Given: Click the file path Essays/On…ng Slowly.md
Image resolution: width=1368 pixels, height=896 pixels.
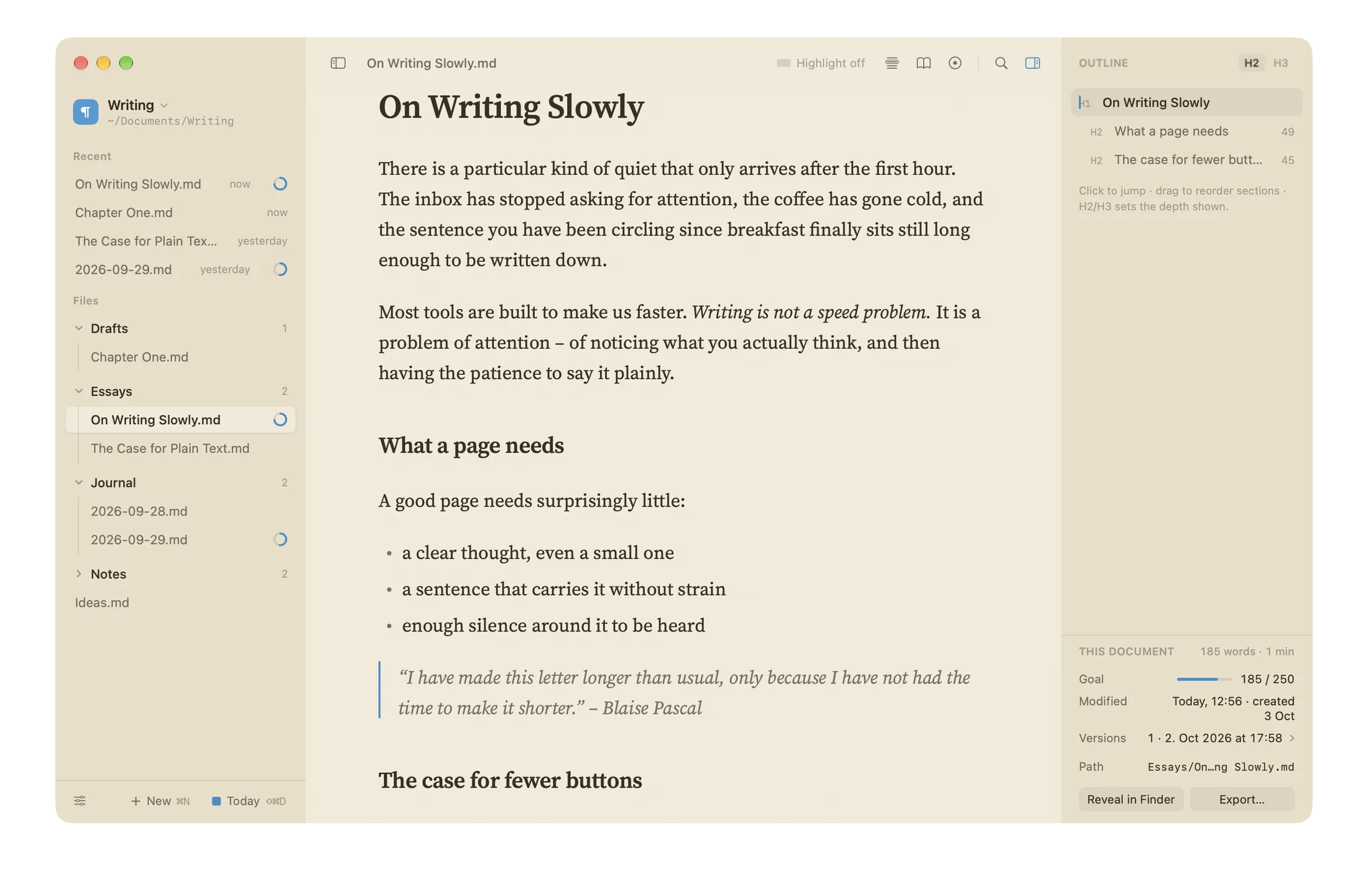Looking at the screenshot, I should click(x=1221, y=767).
